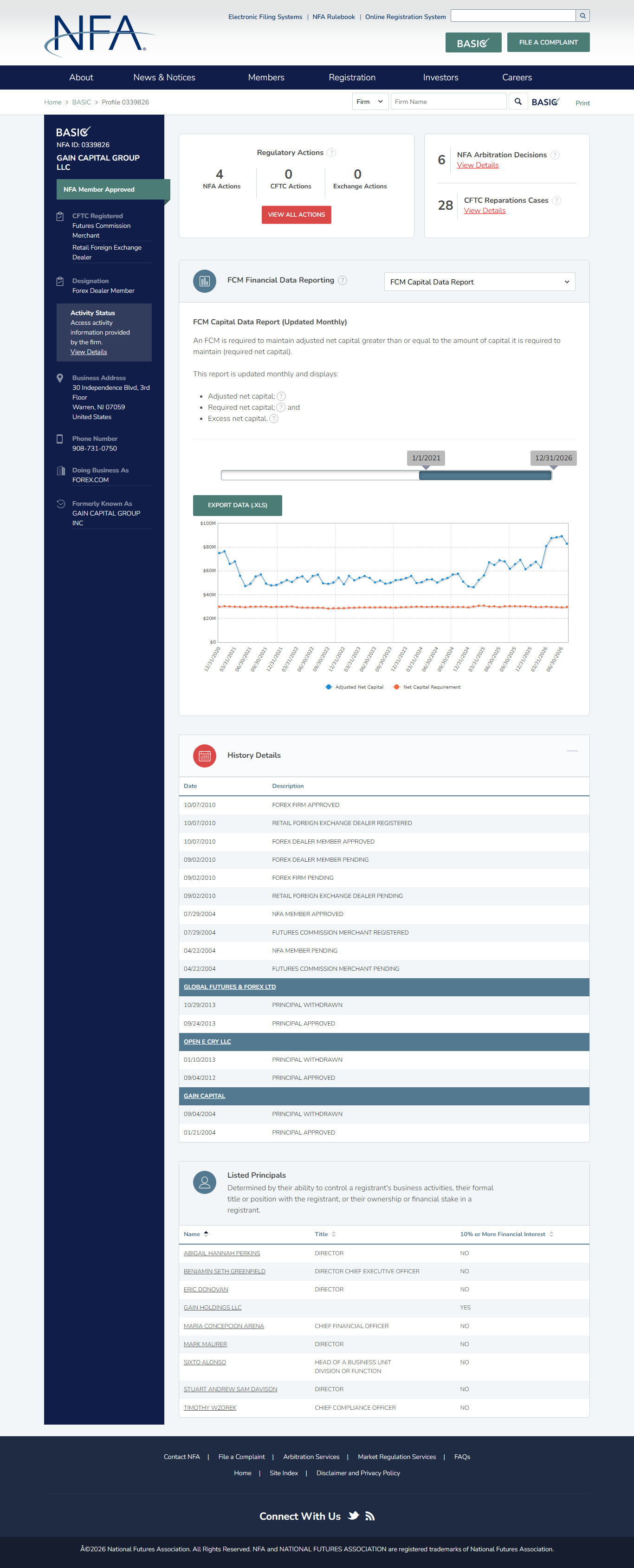
Task: Toggle Adjusted Net Capital legend series
Action: (x=355, y=687)
